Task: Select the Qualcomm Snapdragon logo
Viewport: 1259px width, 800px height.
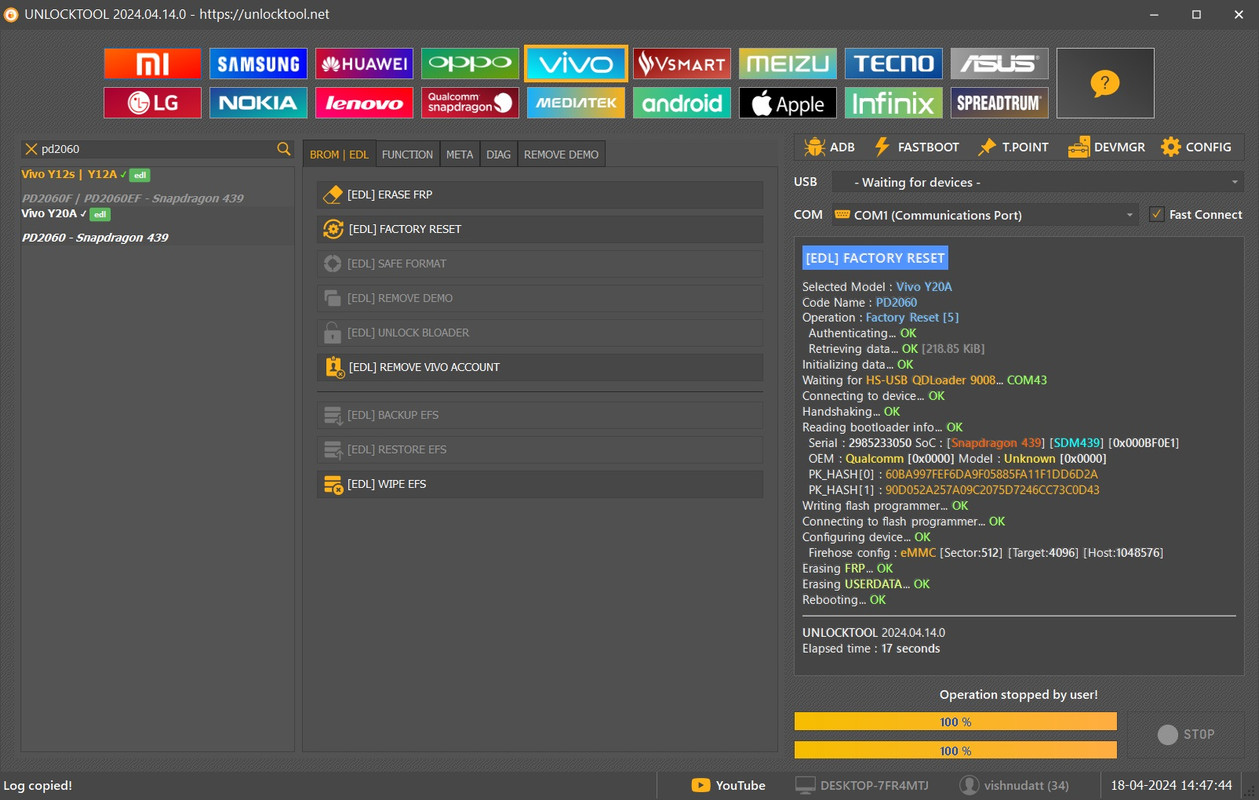Action: (x=470, y=103)
